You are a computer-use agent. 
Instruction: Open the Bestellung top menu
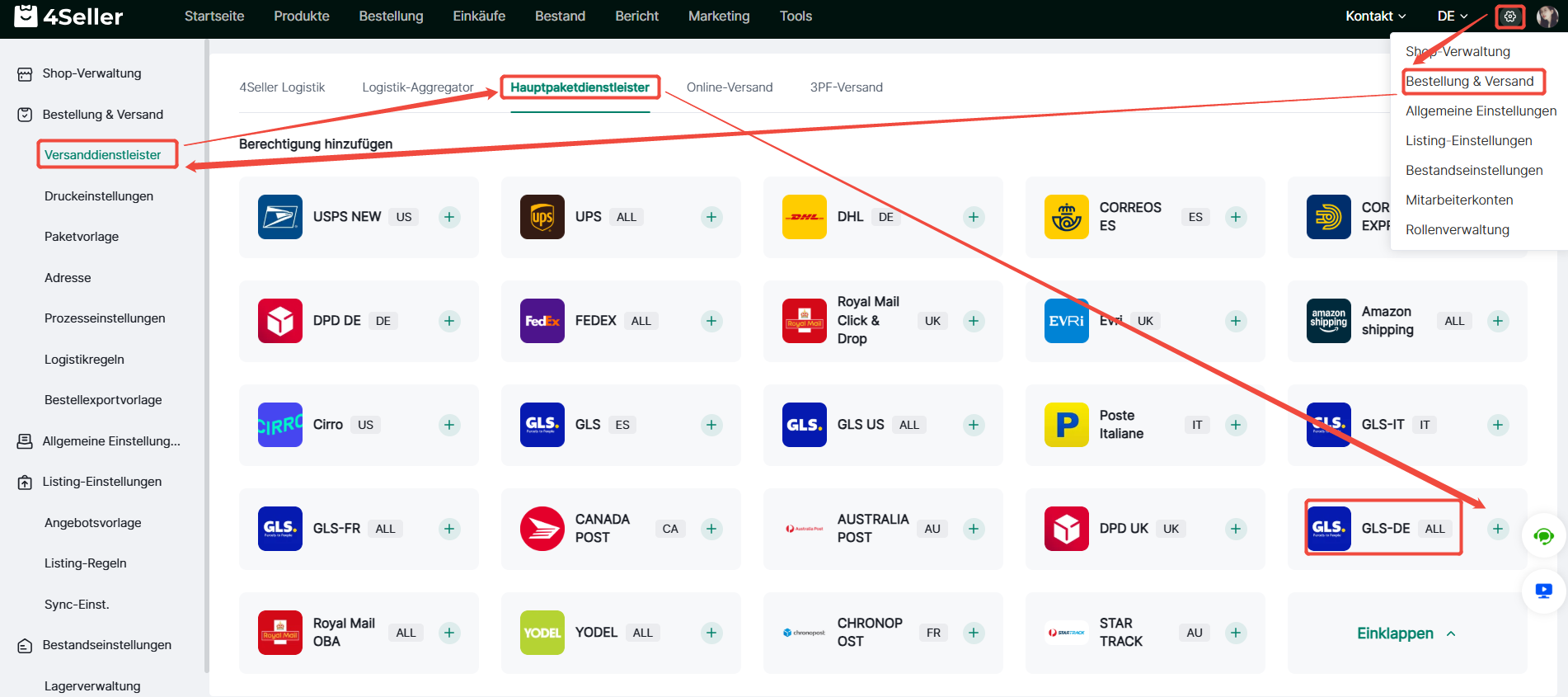pos(391,16)
